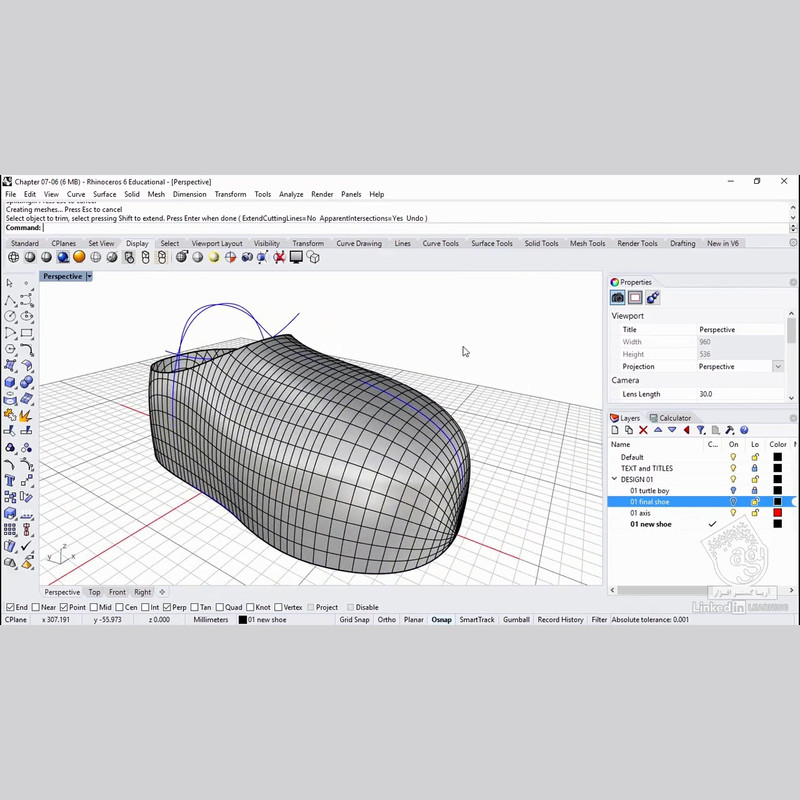
Task: Collapse the DESIGN 01 layer group
Action: 615,479
